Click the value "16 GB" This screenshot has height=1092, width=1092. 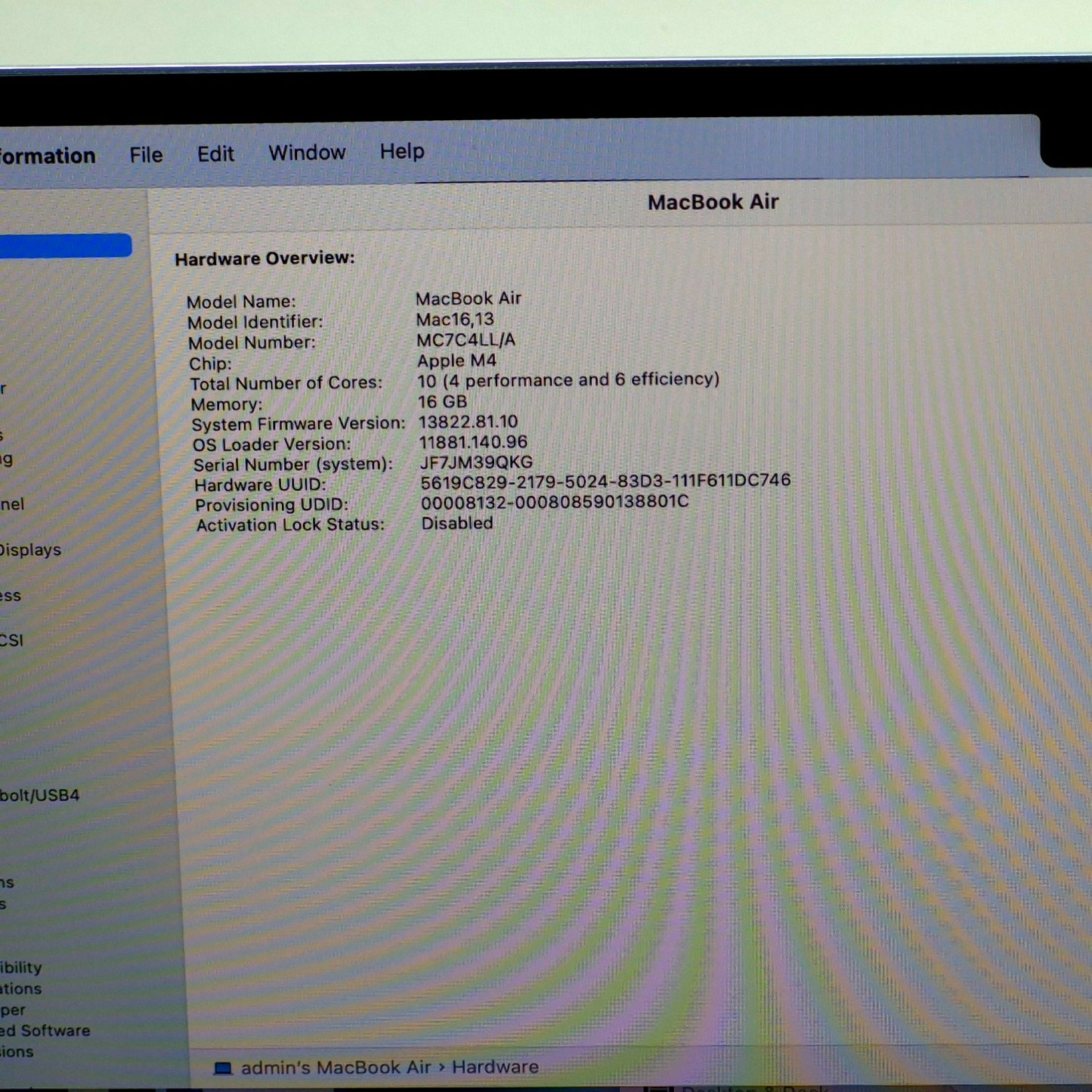443,402
